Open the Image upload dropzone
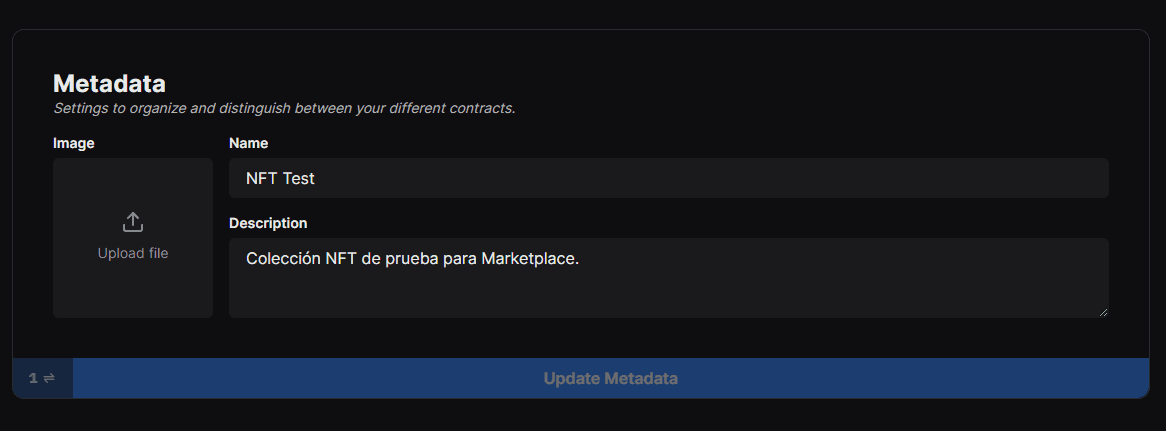 coord(132,238)
